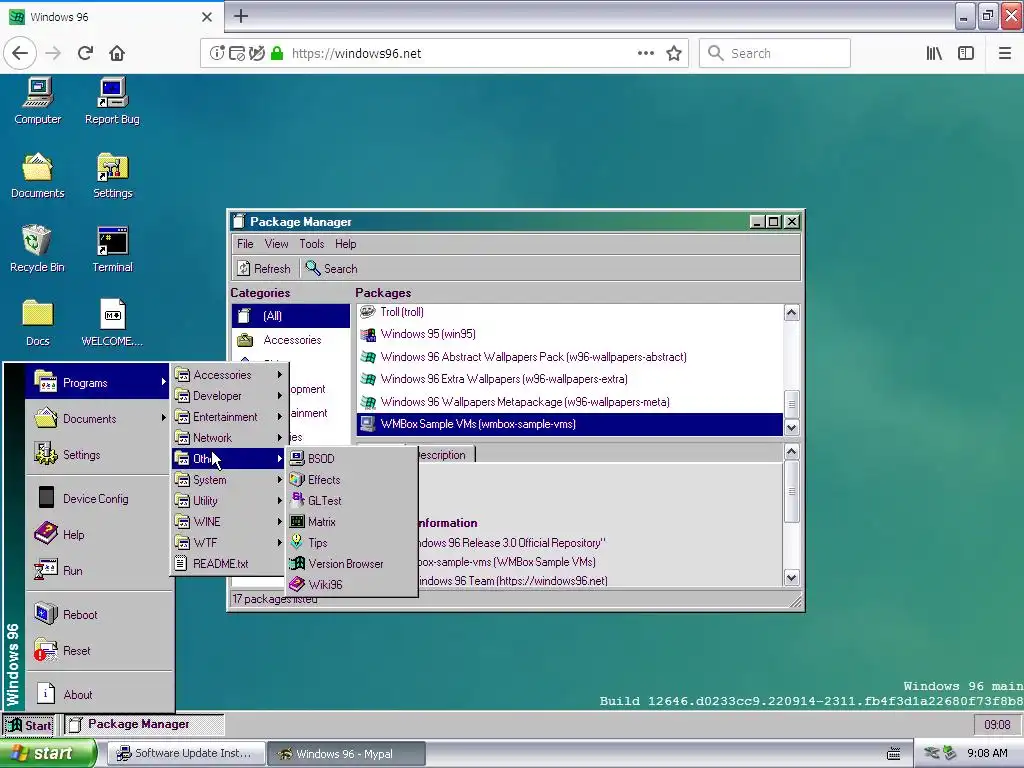Click the Windows 96 Start button
Viewport: 1024px width, 768px height.
click(x=28, y=725)
